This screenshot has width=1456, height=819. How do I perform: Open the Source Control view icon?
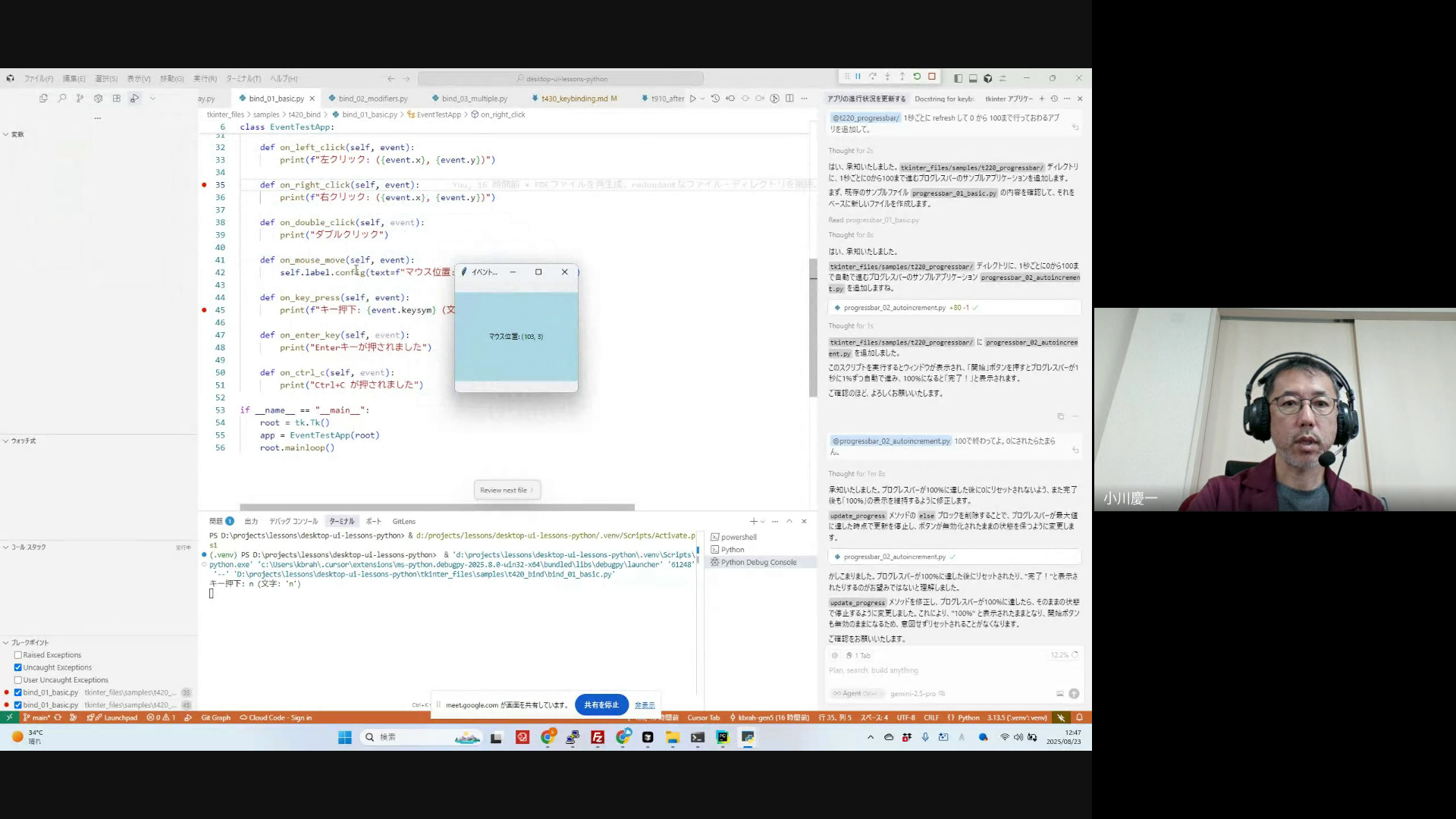pyautogui.click(x=80, y=98)
